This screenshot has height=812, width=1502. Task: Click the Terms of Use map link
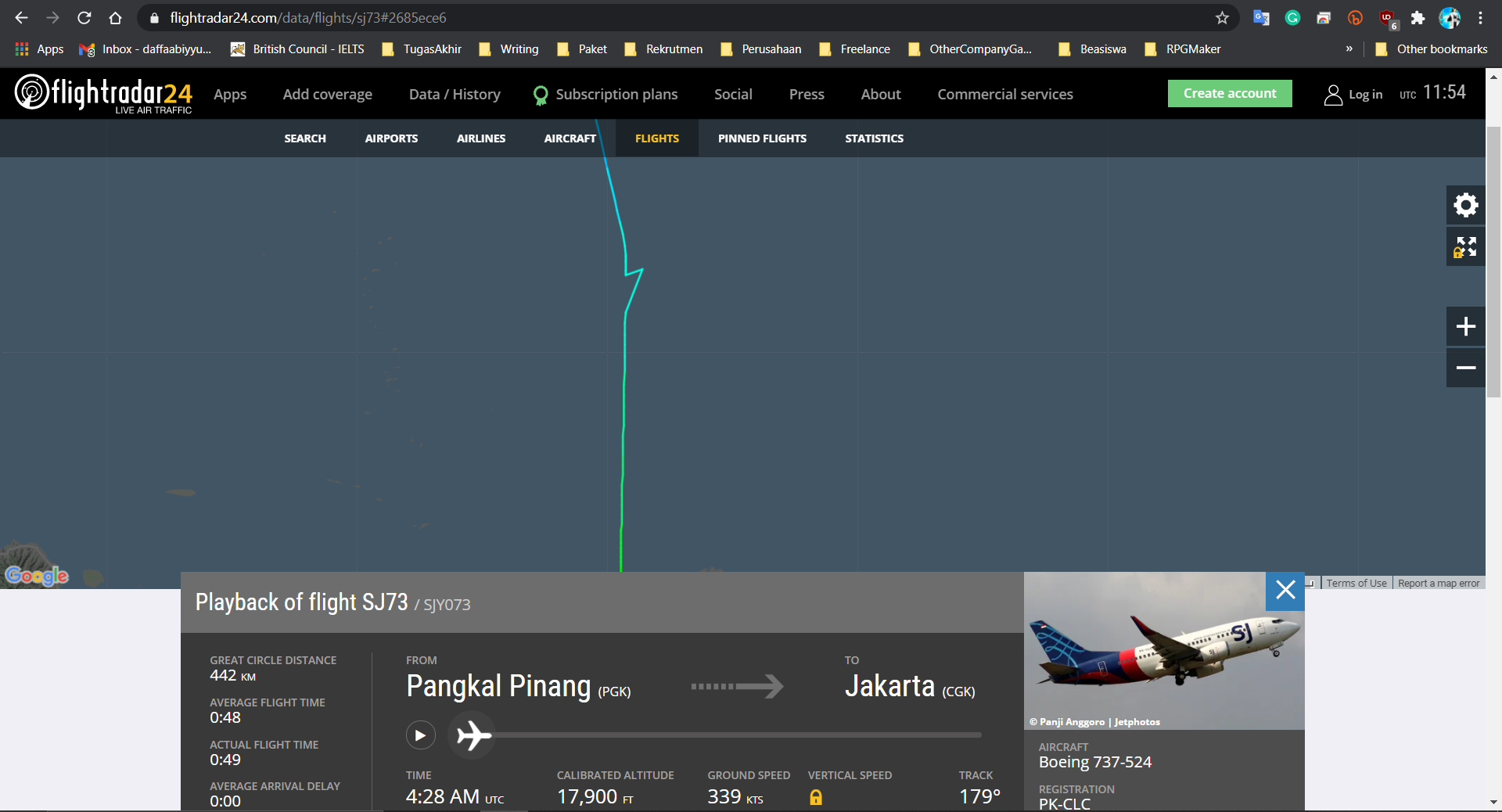click(x=1356, y=584)
